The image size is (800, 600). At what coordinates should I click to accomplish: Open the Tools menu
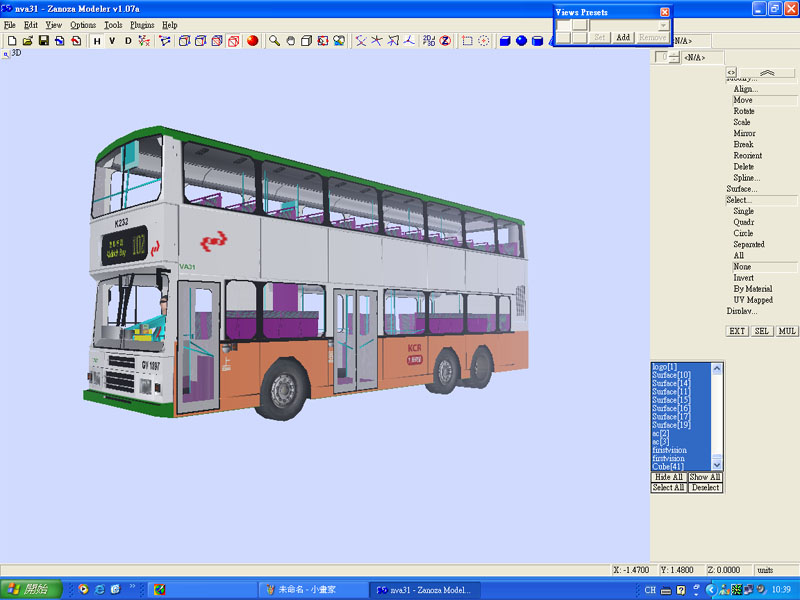coord(113,24)
